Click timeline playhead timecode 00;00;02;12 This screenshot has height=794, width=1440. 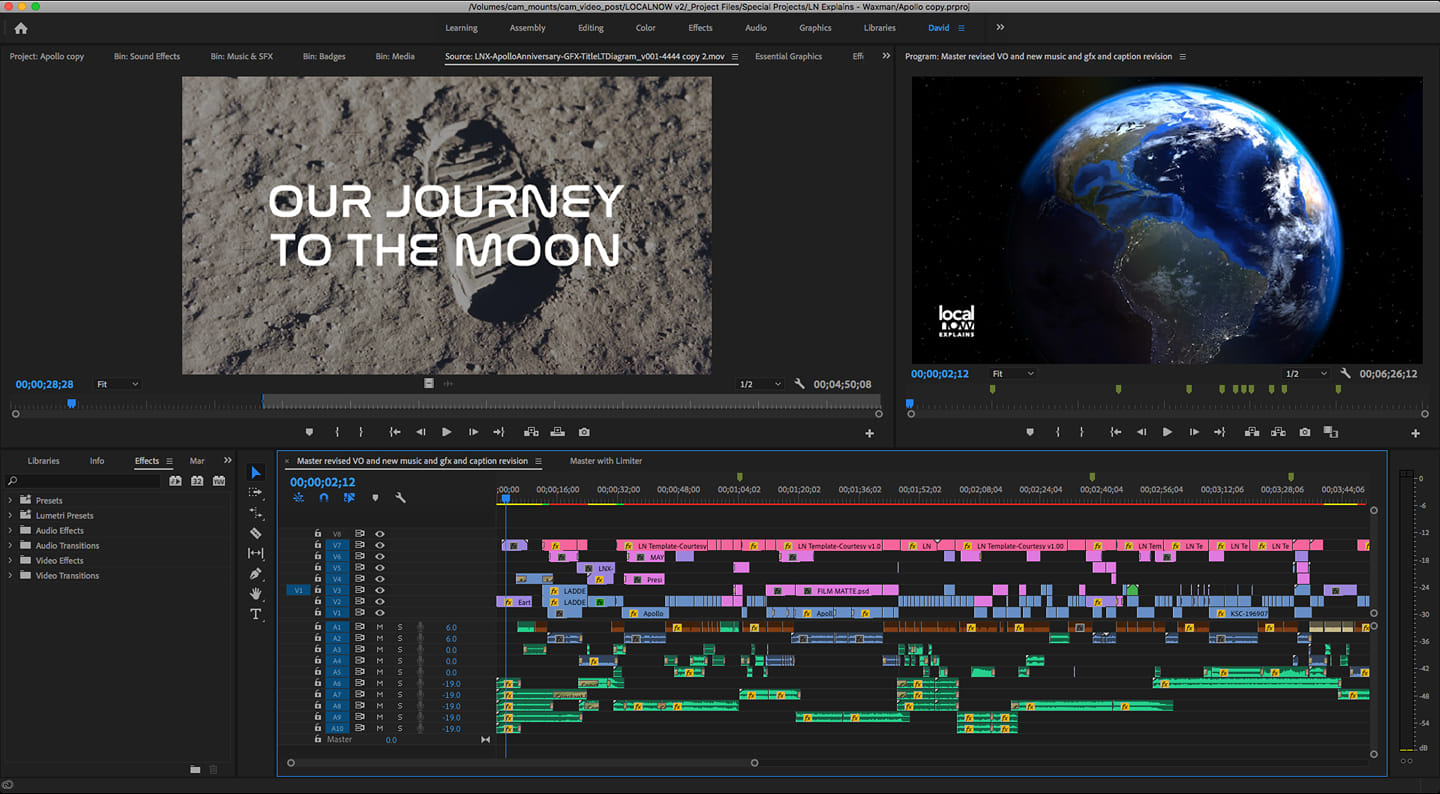click(322, 482)
